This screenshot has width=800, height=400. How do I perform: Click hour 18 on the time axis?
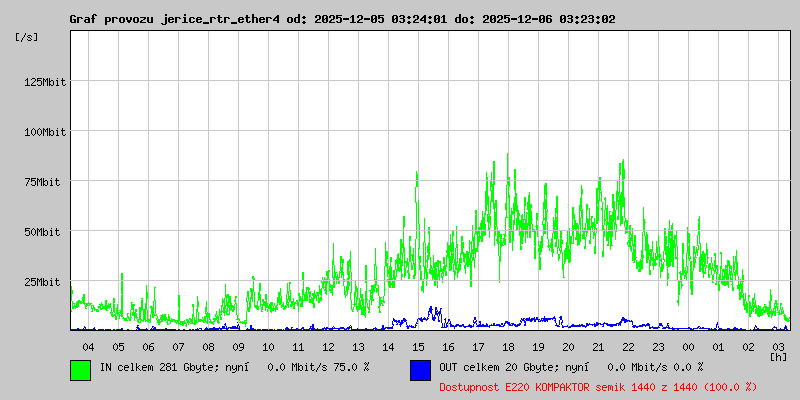pos(508,346)
